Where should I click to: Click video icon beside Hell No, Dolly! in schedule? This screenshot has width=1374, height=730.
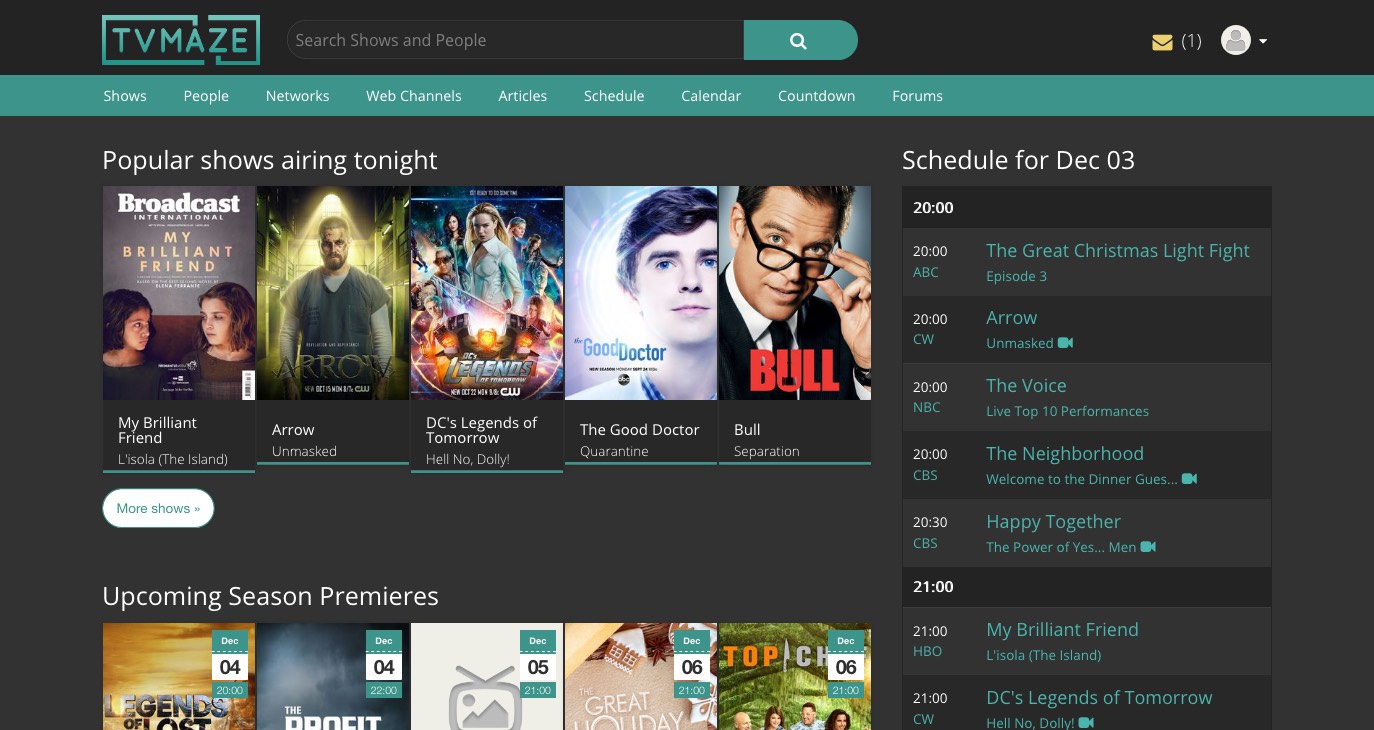(x=1087, y=723)
